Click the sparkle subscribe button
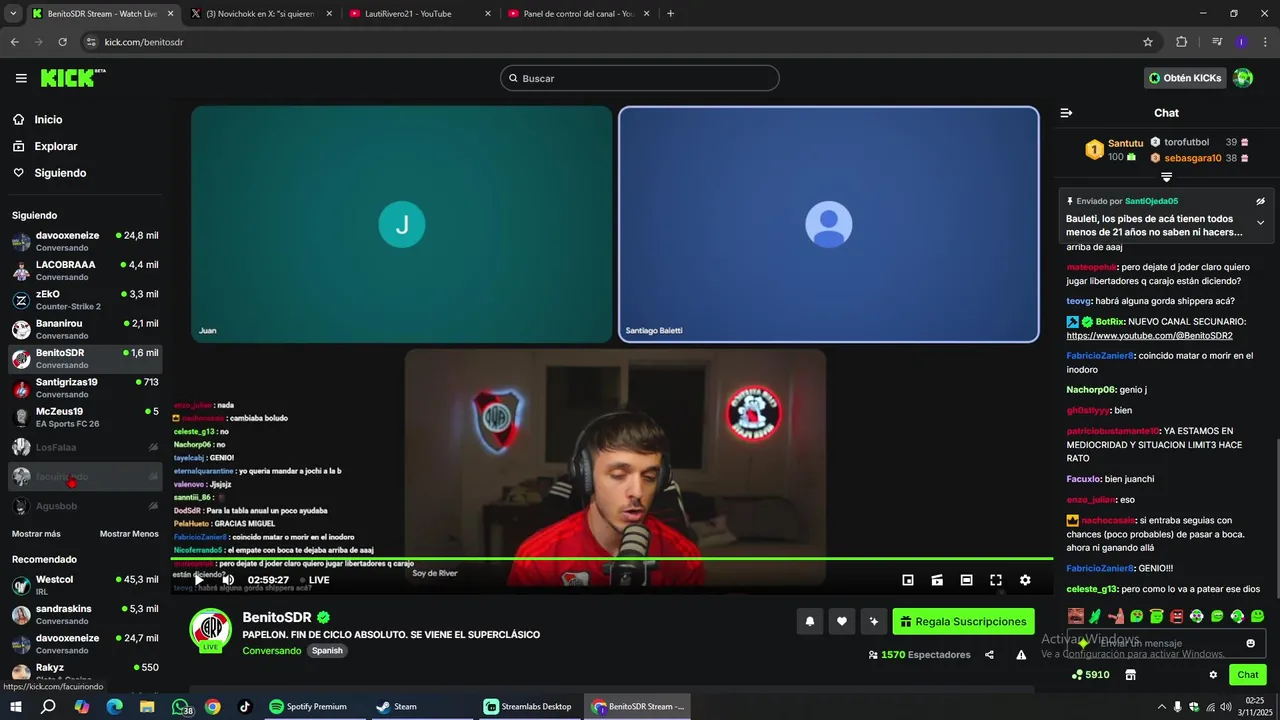Screen dimensions: 1280x720 click(874, 621)
